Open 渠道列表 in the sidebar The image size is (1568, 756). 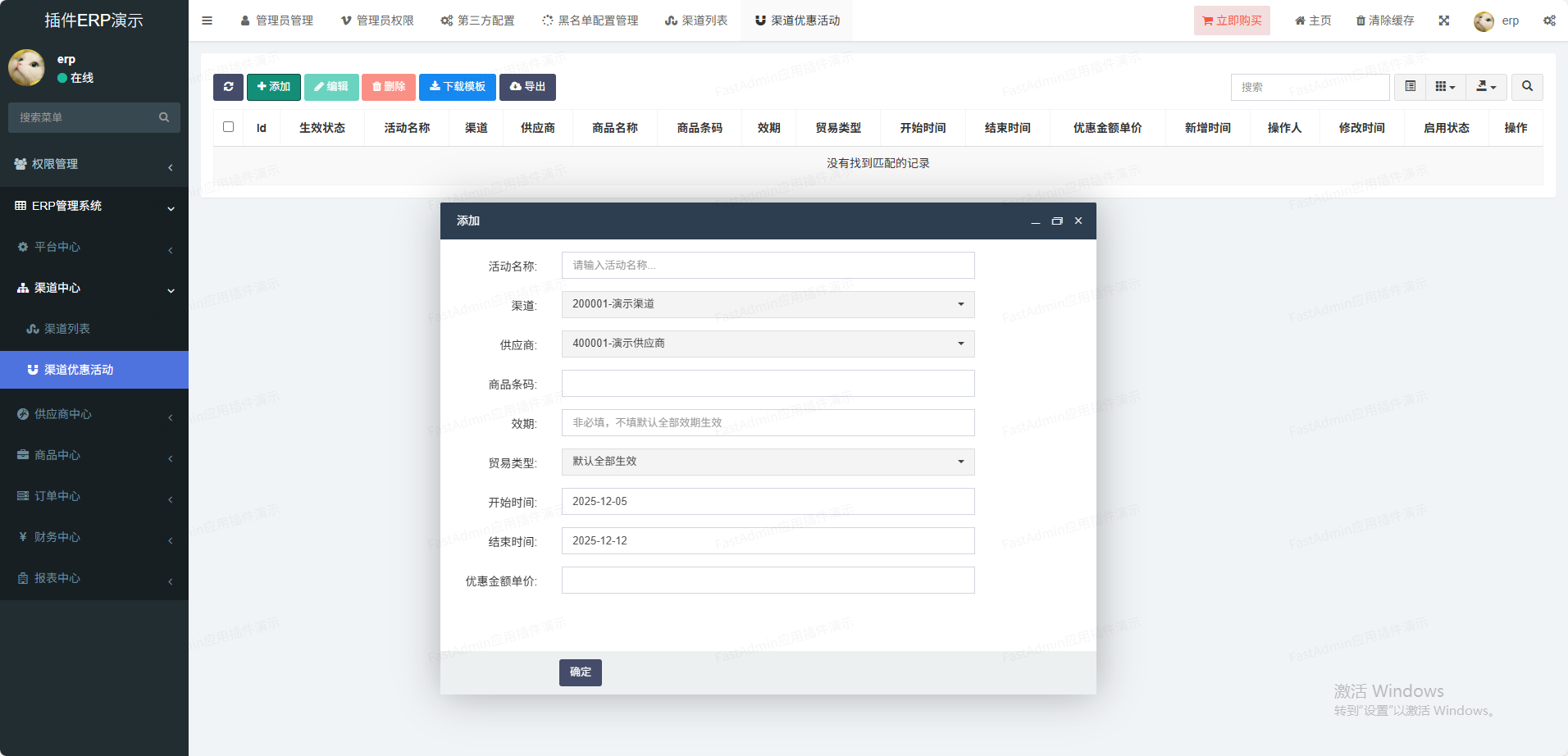(x=67, y=329)
